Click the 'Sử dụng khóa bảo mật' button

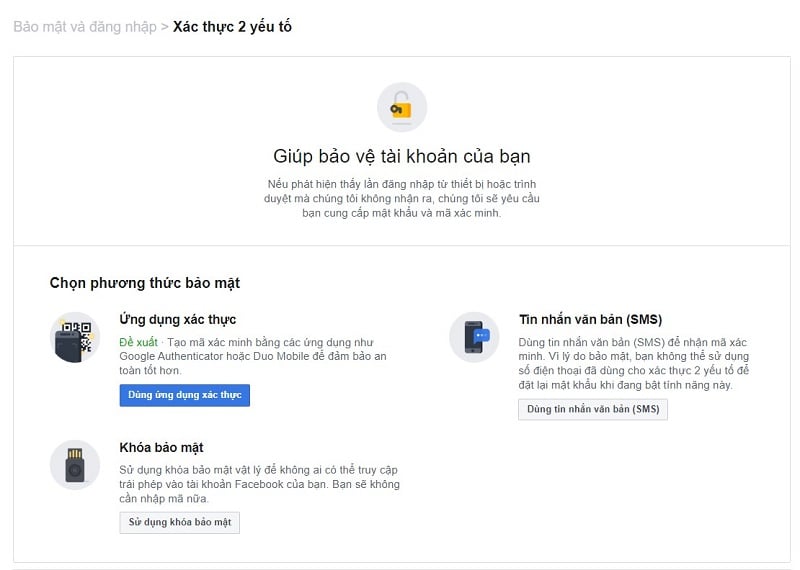(180, 523)
